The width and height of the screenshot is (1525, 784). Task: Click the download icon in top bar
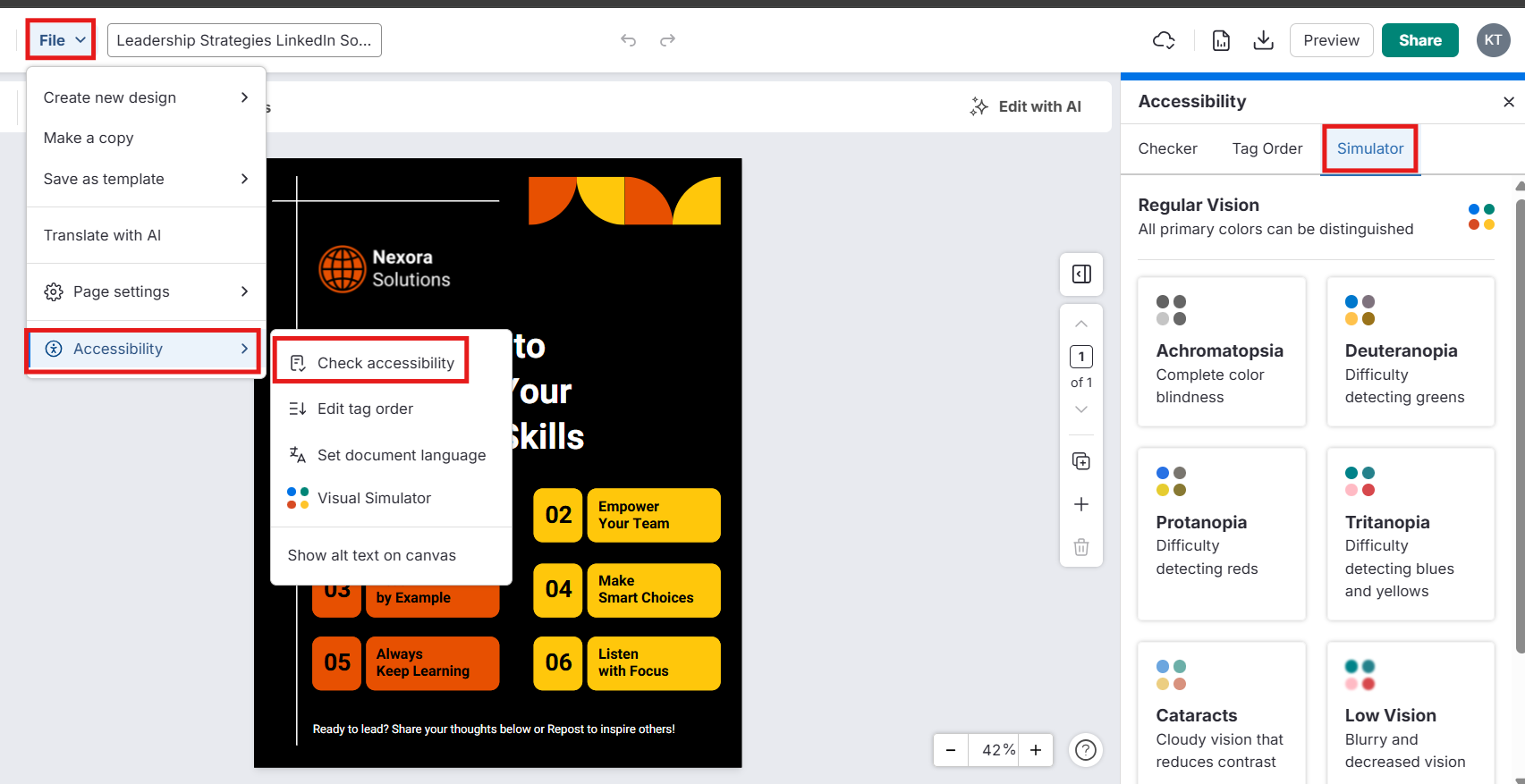[x=1263, y=40]
